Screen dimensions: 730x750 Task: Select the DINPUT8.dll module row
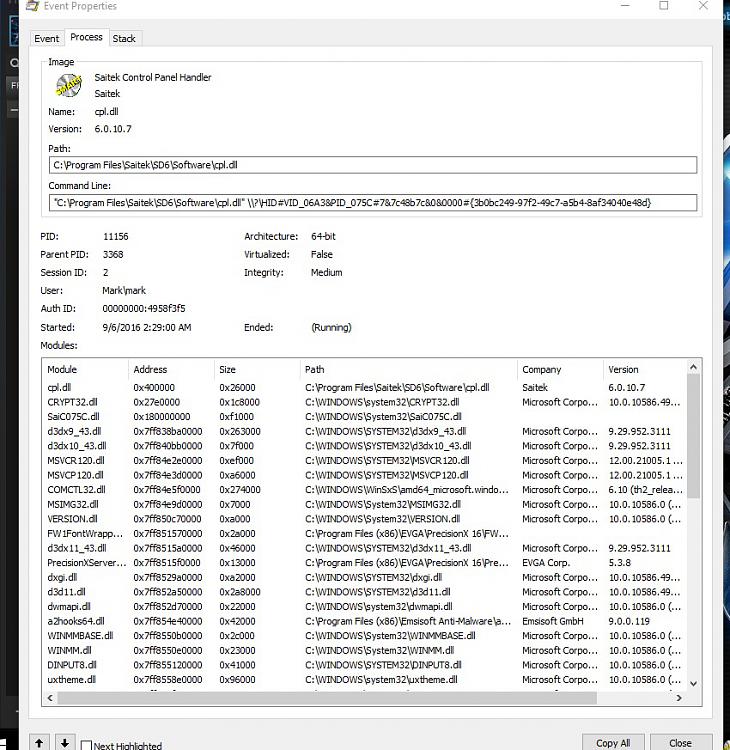point(365,665)
